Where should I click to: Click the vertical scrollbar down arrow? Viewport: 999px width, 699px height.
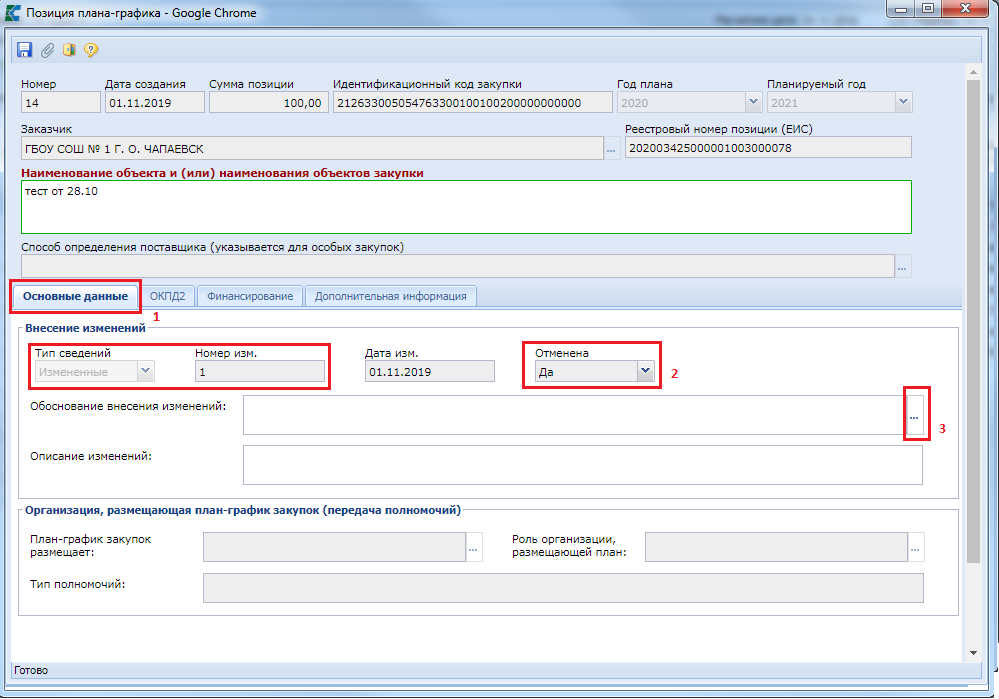pos(974,651)
